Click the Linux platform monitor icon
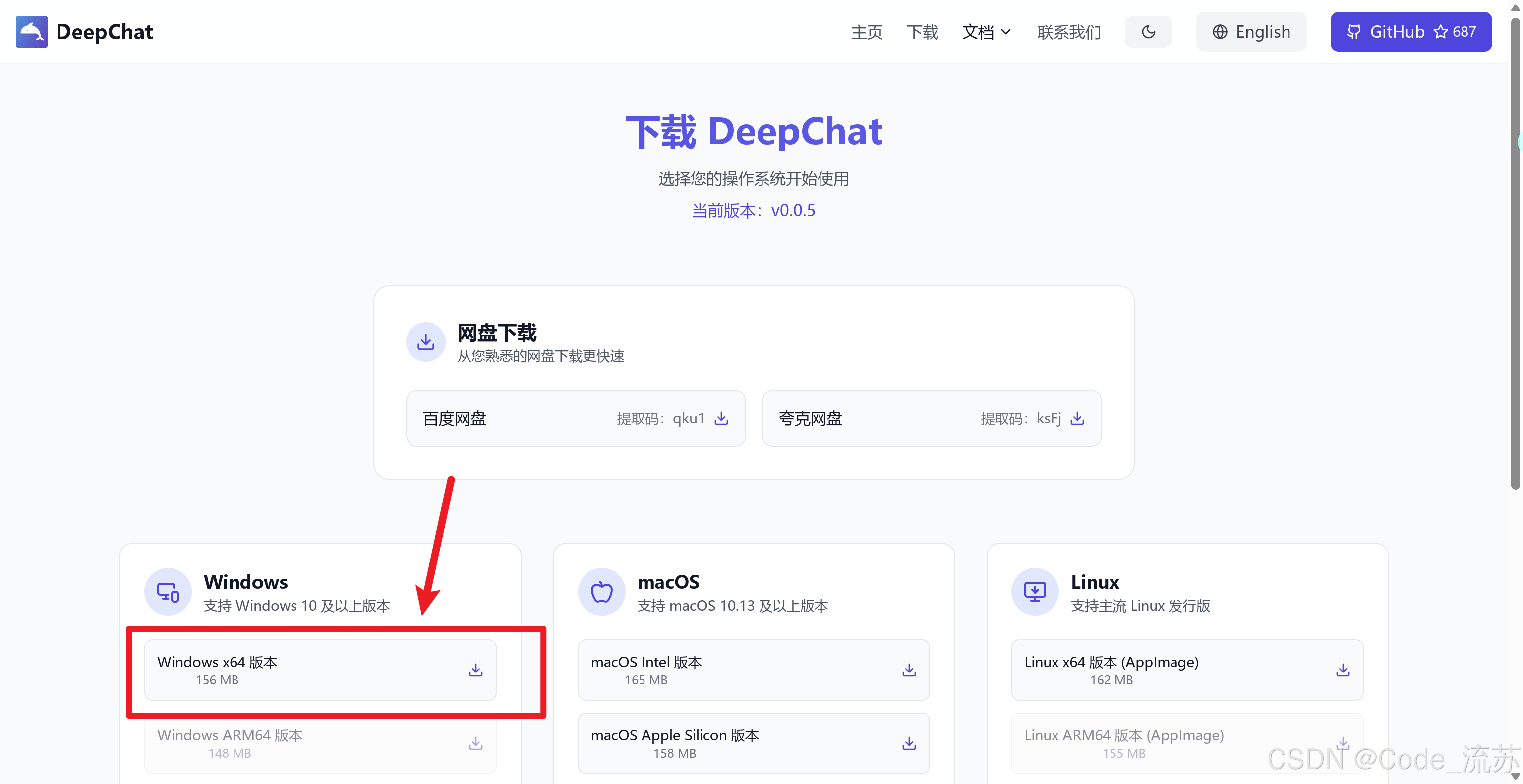This screenshot has width=1523, height=784. click(1035, 591)
